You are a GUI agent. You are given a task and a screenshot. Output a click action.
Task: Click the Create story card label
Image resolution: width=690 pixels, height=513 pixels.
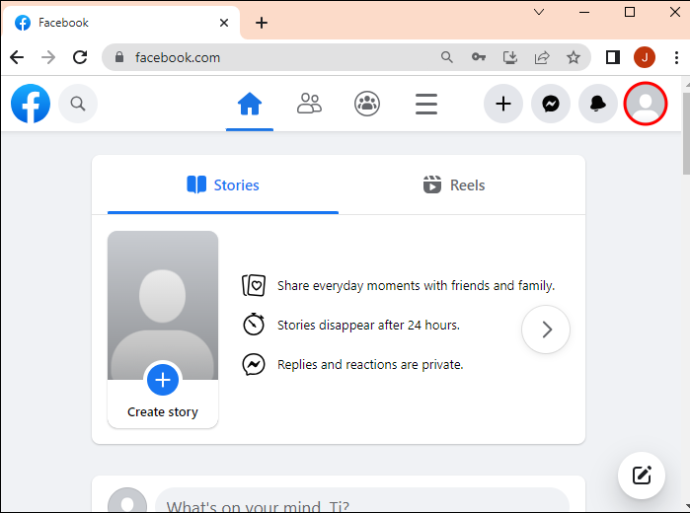tap(163, 412)
